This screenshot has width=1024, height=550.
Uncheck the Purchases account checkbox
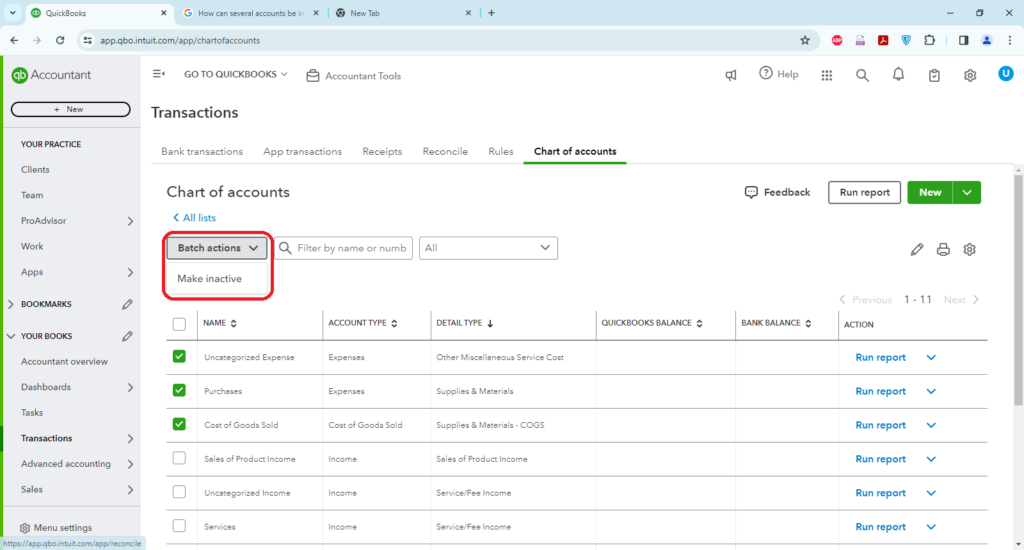179,390
